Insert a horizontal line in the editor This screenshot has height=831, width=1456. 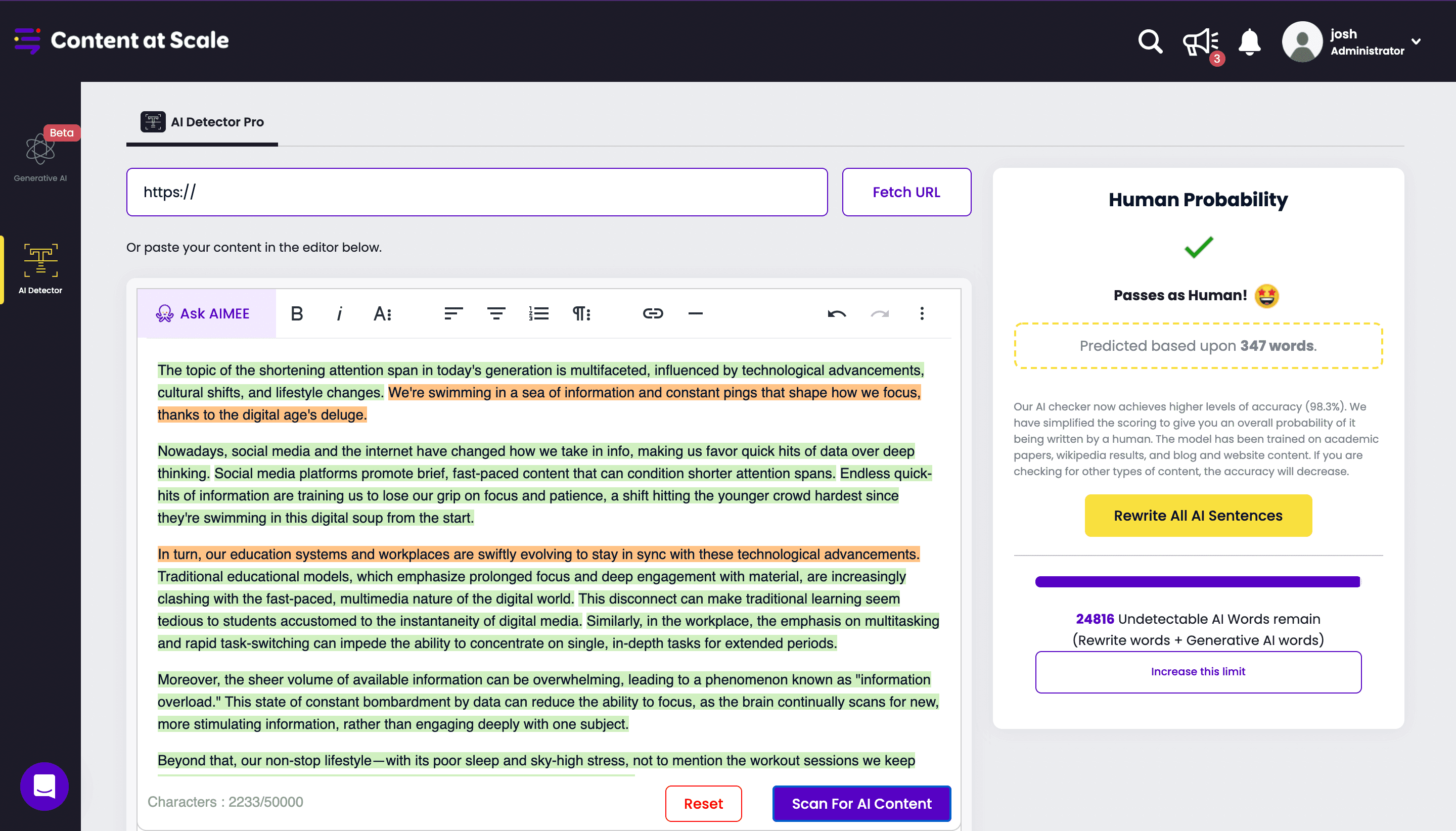click(x=695, y=313)
